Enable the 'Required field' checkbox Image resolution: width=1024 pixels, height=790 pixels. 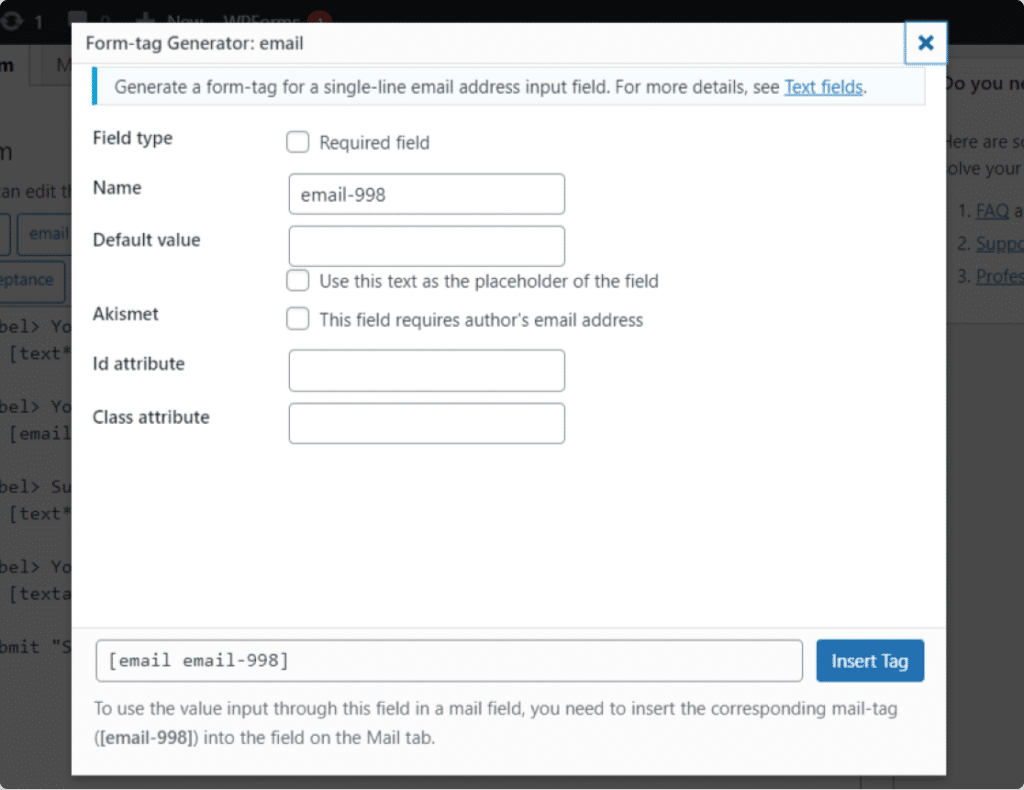coord(297,142)
